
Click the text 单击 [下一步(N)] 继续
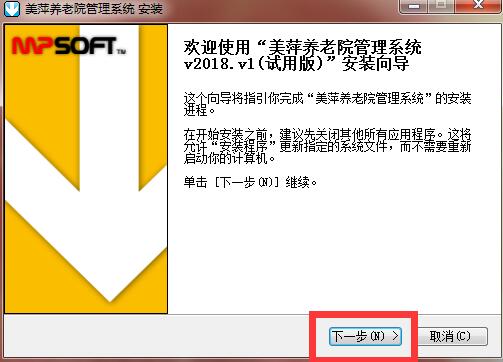[250, 182]
